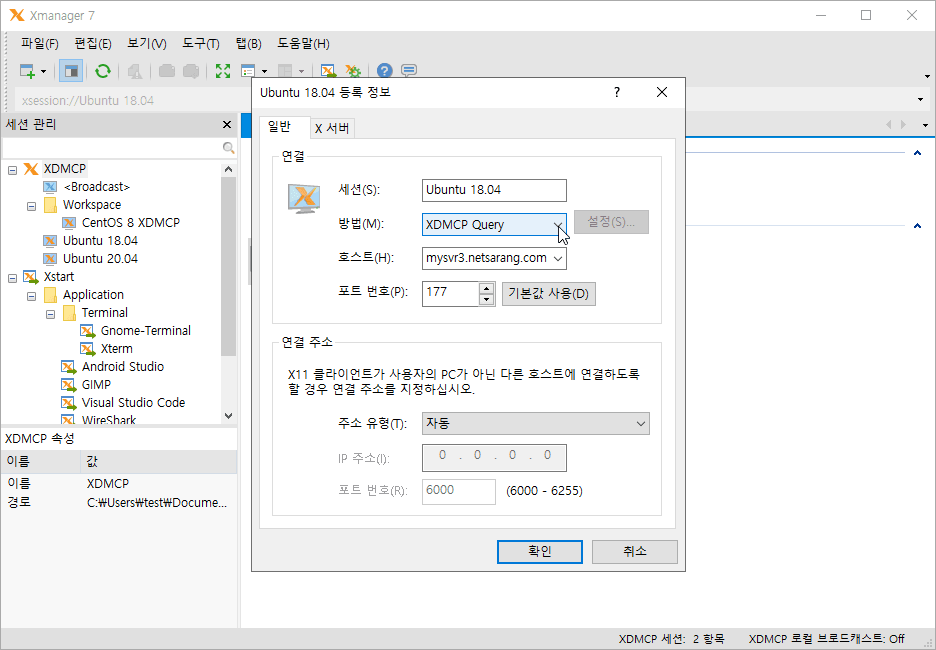Click the CentOS 8 XDMCP session icon
Screen dimensions: 936x650
(x=69, y=223)
